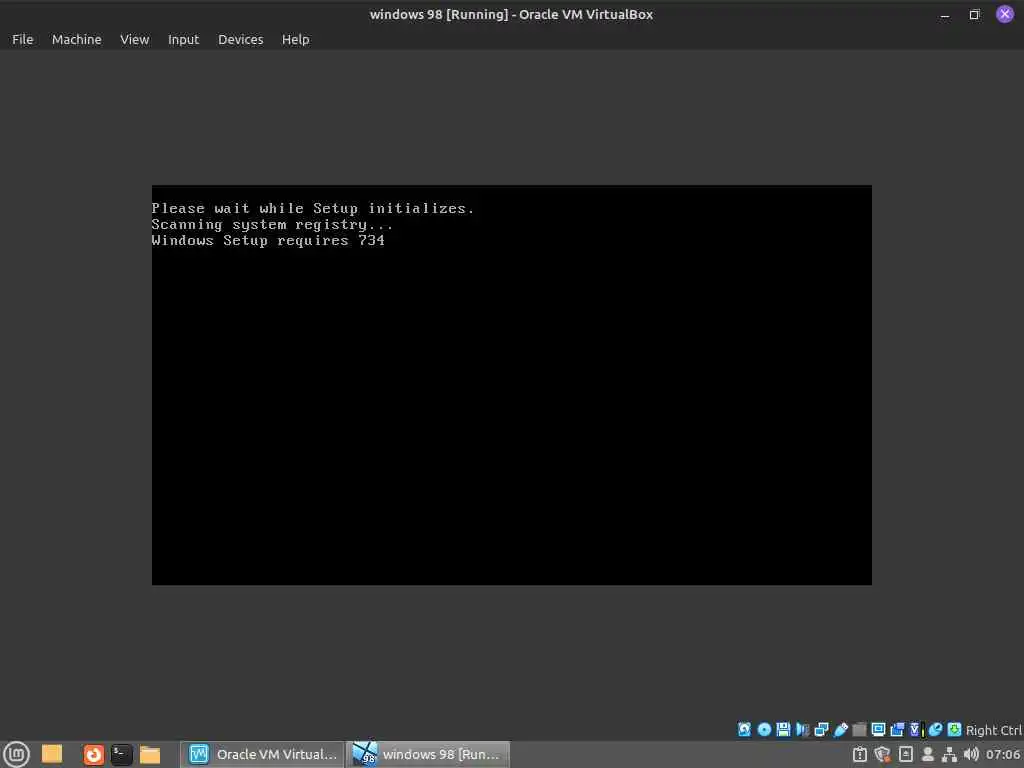Launch the terminal from the taskbar
1024x768 pixels.
pos(121,754)
